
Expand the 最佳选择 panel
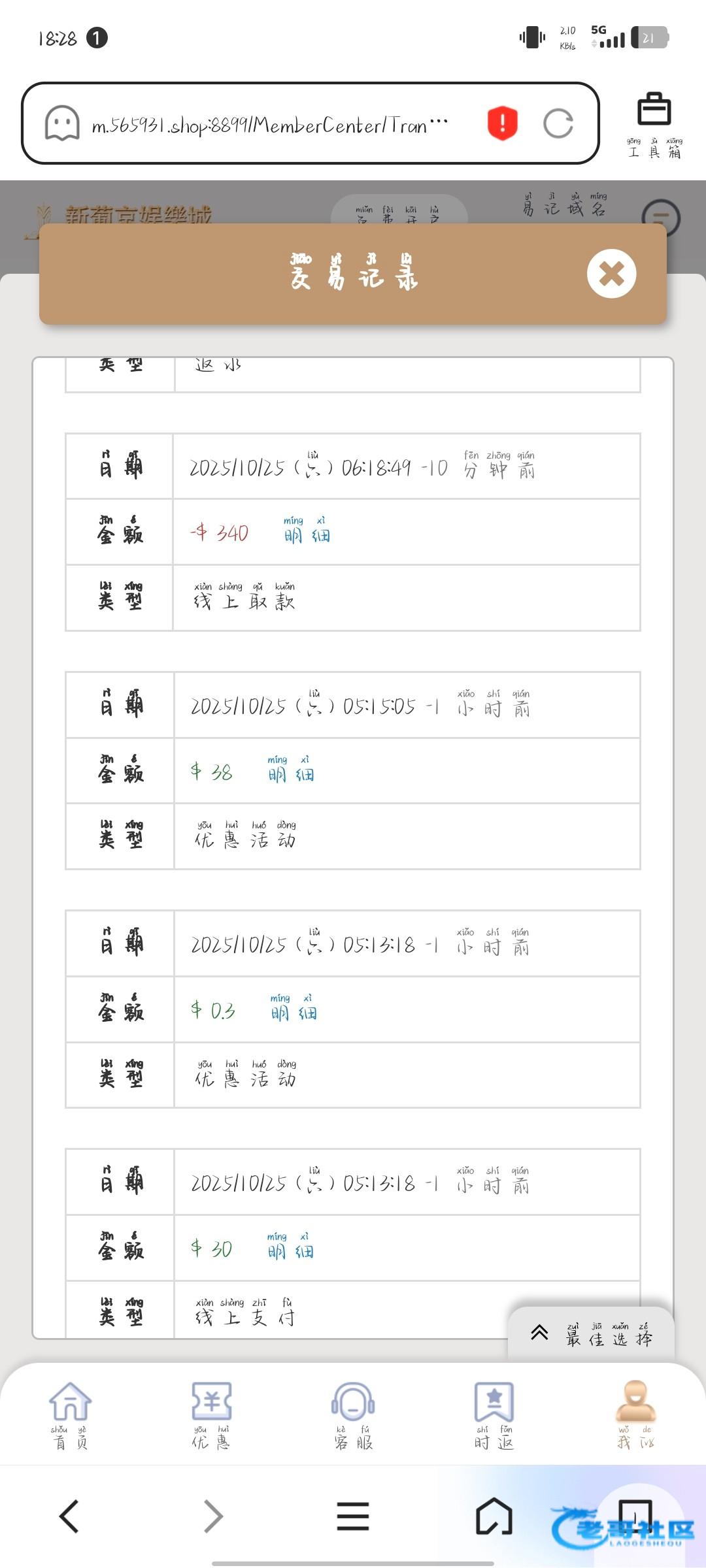click(591, 1335)
